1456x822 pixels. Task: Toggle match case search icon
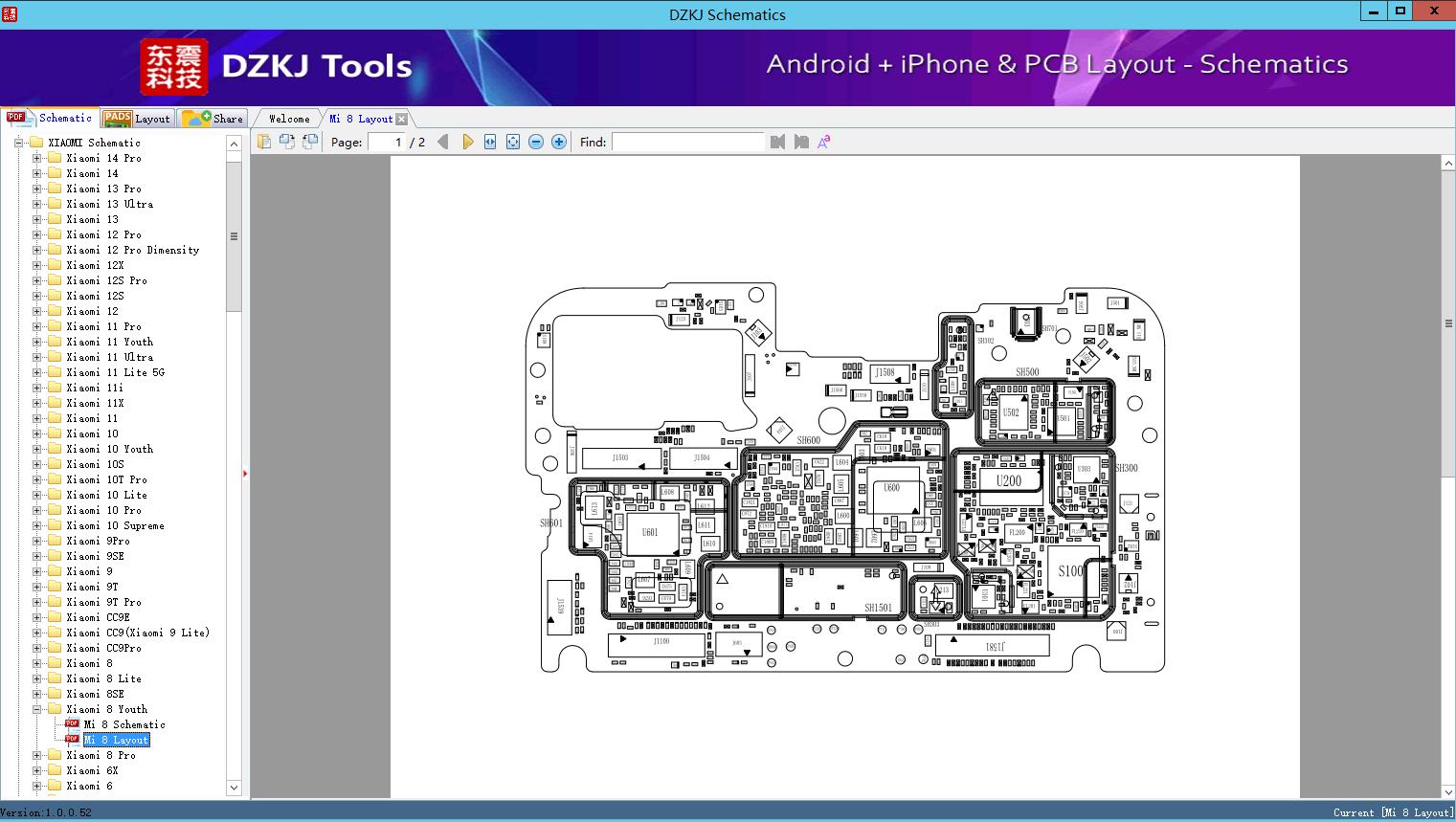(823, 142)
